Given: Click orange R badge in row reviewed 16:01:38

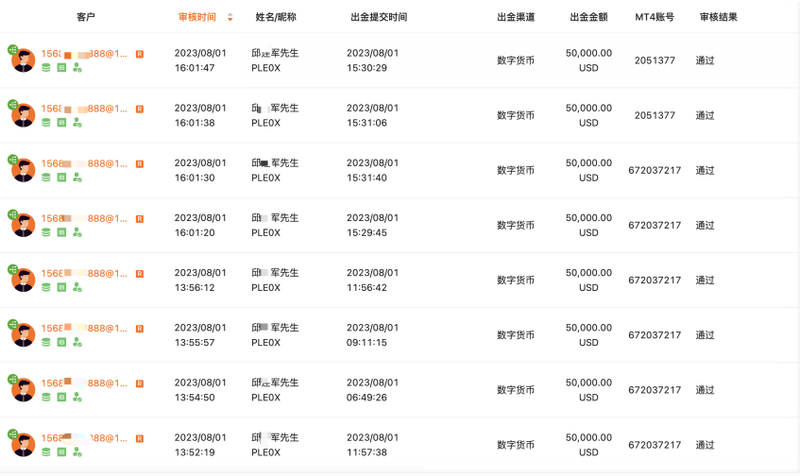Looking at the screenshot, I should [139, 109].
